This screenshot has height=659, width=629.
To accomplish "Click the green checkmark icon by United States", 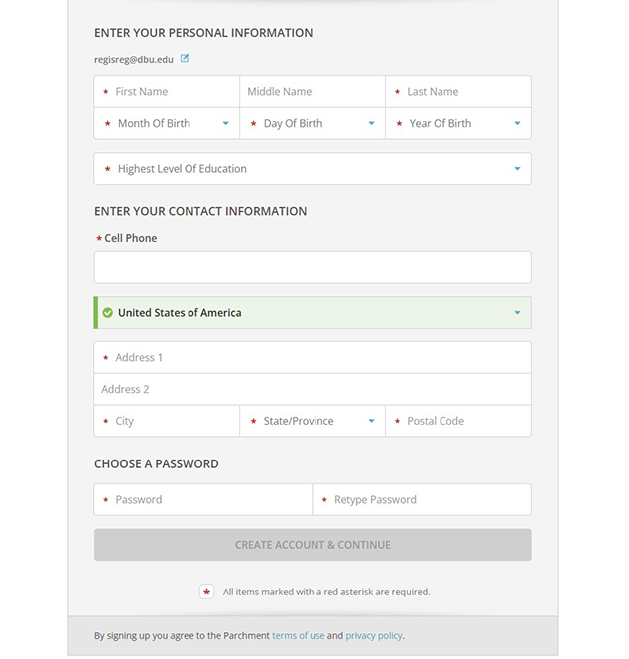I will coord(108,313).
